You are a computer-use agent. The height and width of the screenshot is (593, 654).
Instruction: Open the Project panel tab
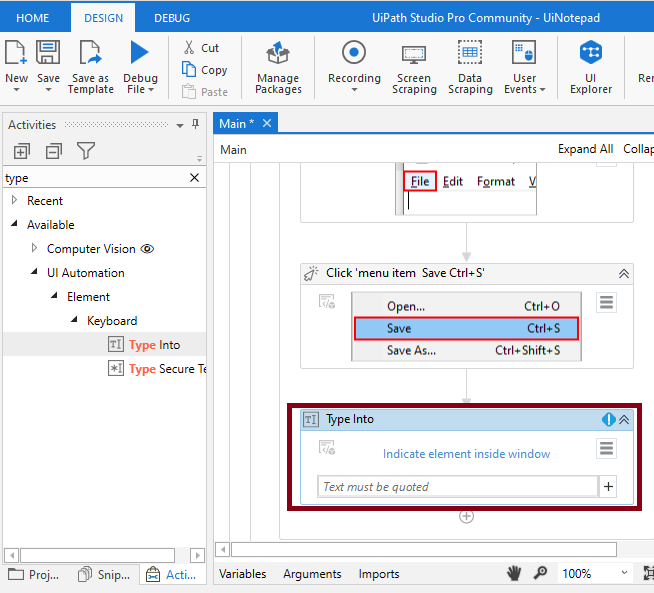33,574
